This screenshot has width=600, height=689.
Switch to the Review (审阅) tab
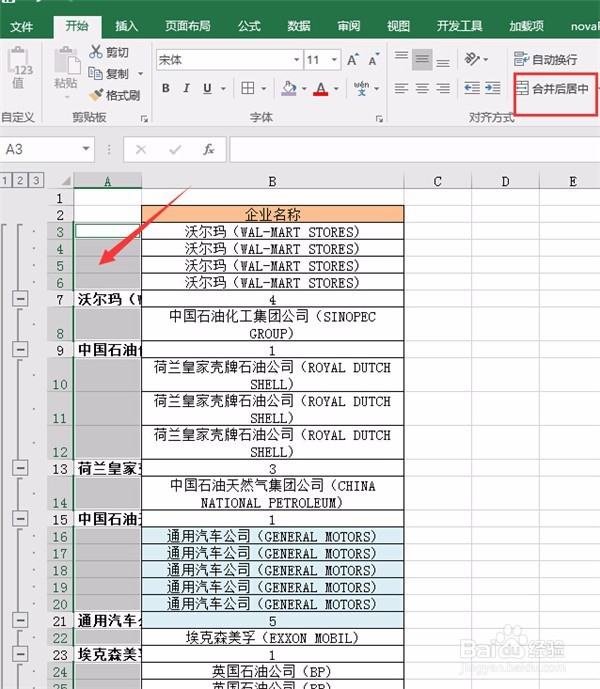(349, 26)
